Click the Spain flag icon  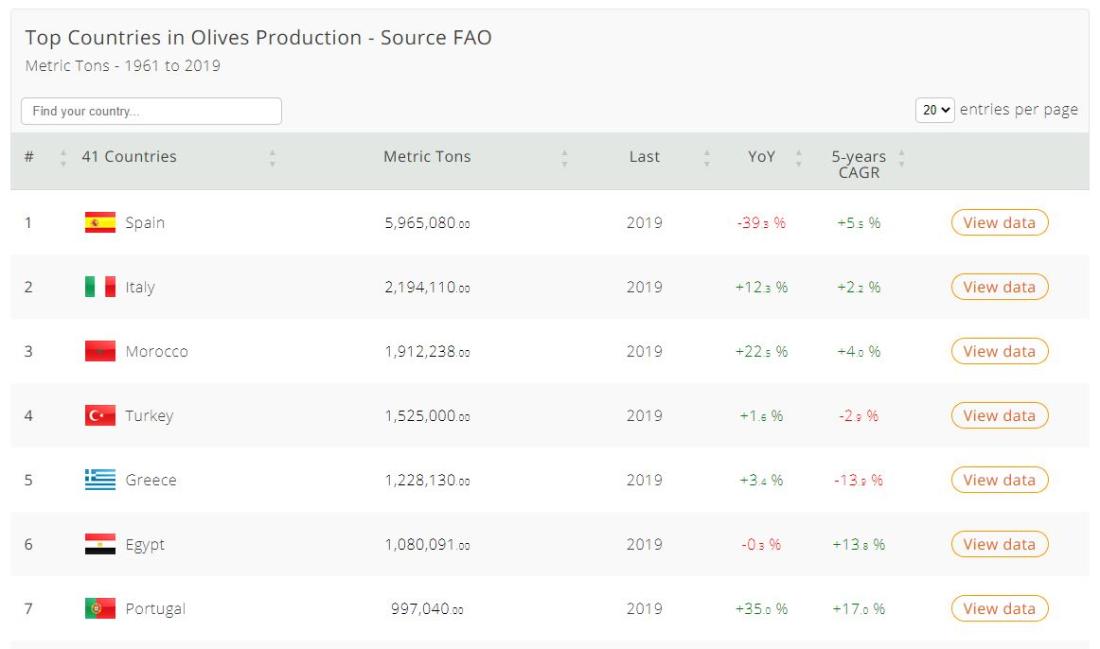click(x=100, y=222)
